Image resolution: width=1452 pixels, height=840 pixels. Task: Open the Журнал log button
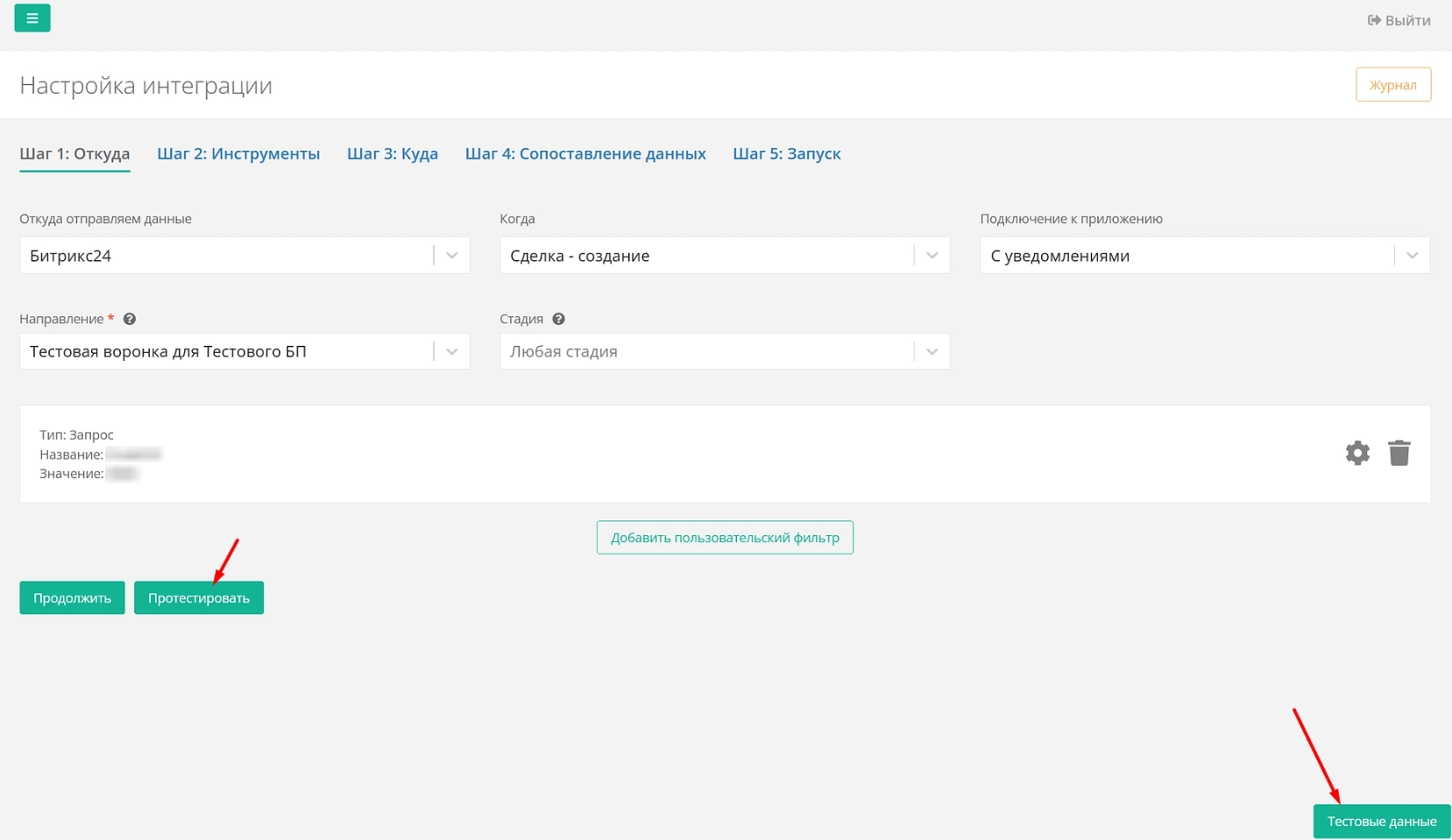click(x=1392, y=85)
